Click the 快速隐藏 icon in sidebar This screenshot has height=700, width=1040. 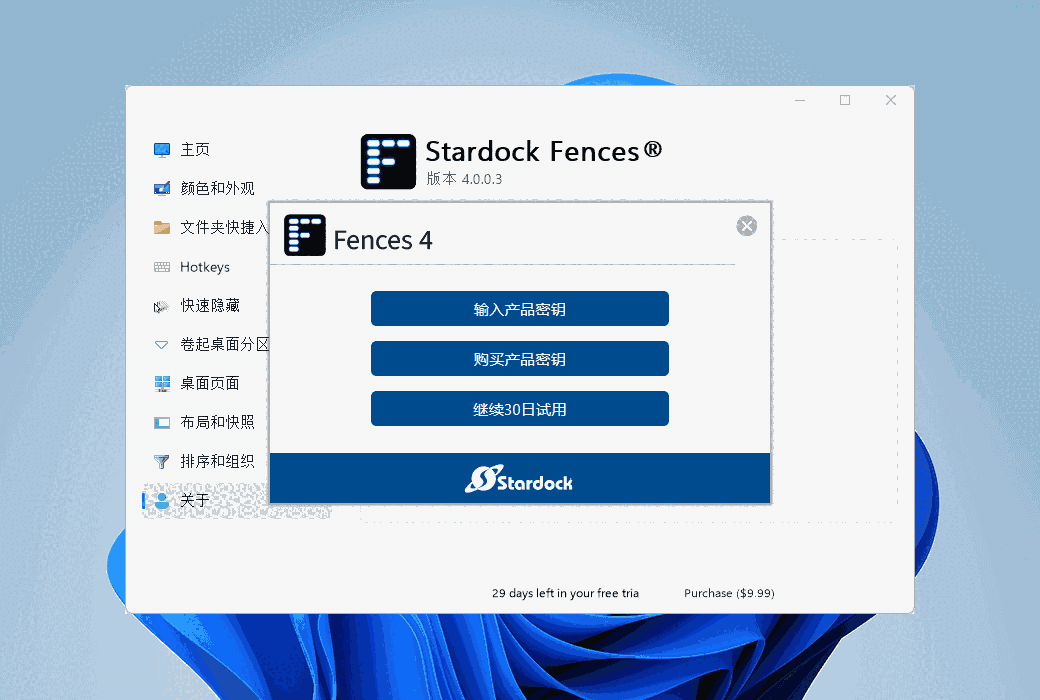coord(161,307)
